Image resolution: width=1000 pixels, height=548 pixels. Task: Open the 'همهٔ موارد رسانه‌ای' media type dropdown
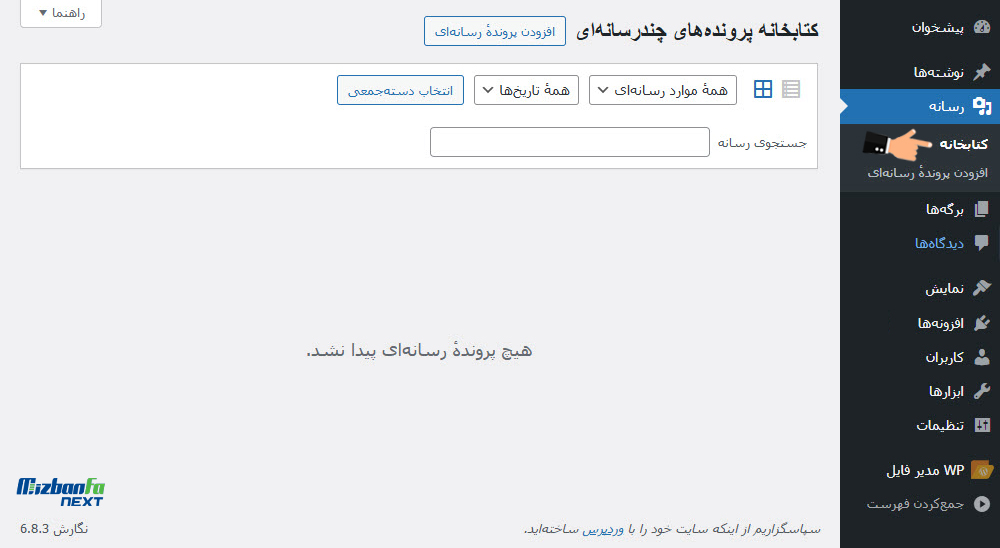pyautogui.click(x=663, y=90)
